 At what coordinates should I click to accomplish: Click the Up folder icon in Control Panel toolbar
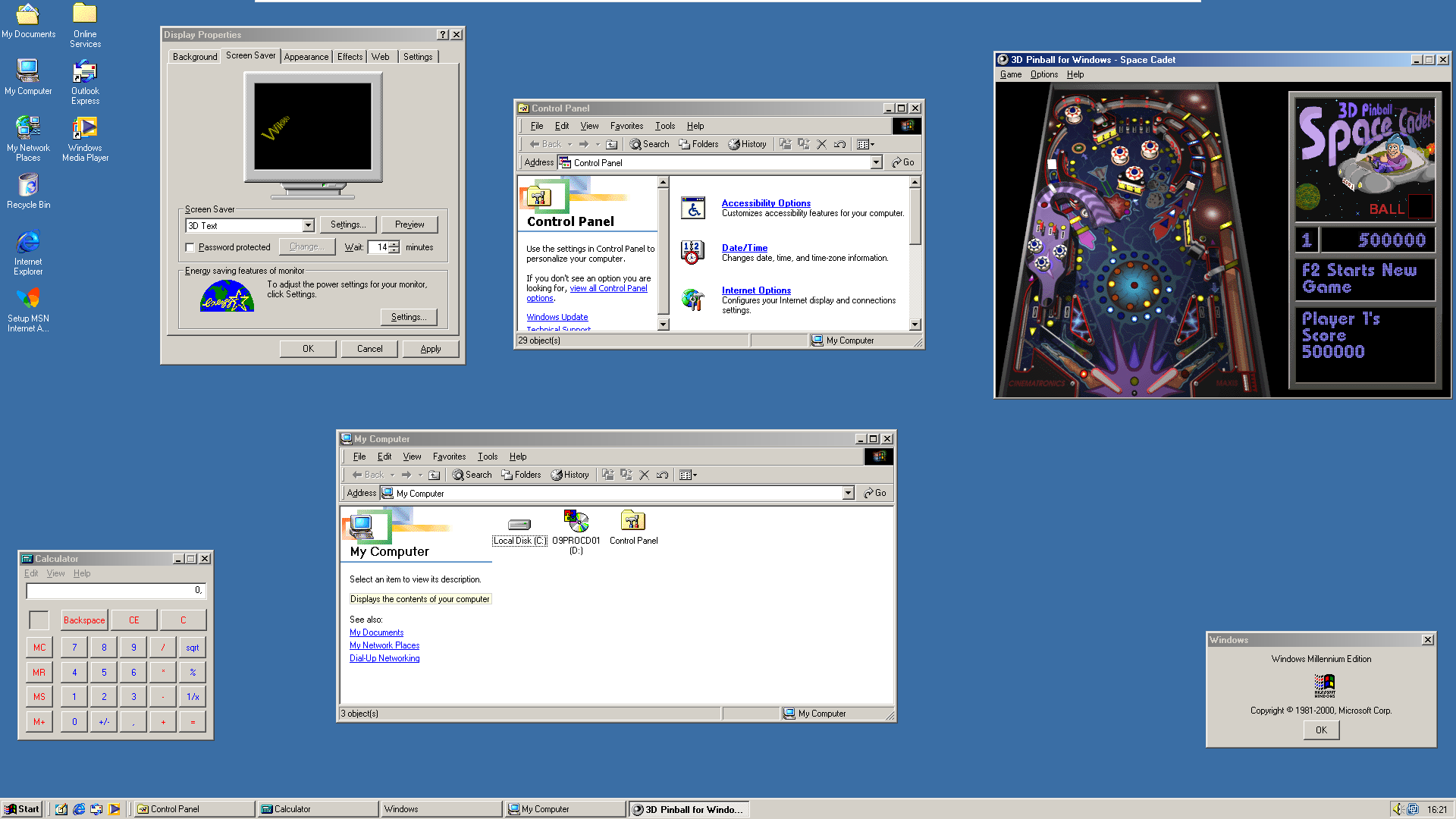(x=611, y=144)
